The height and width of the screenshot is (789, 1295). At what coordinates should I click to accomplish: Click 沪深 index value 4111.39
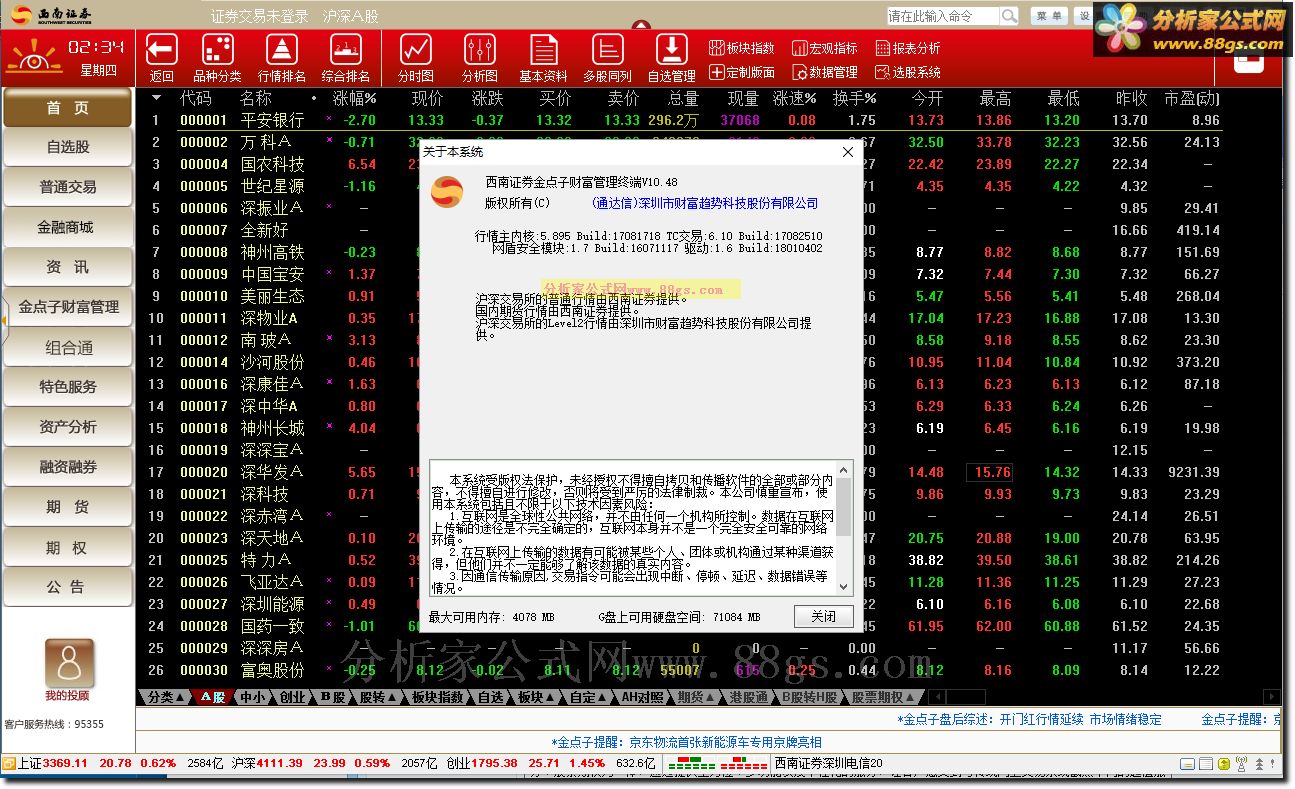tap(281, 764)
